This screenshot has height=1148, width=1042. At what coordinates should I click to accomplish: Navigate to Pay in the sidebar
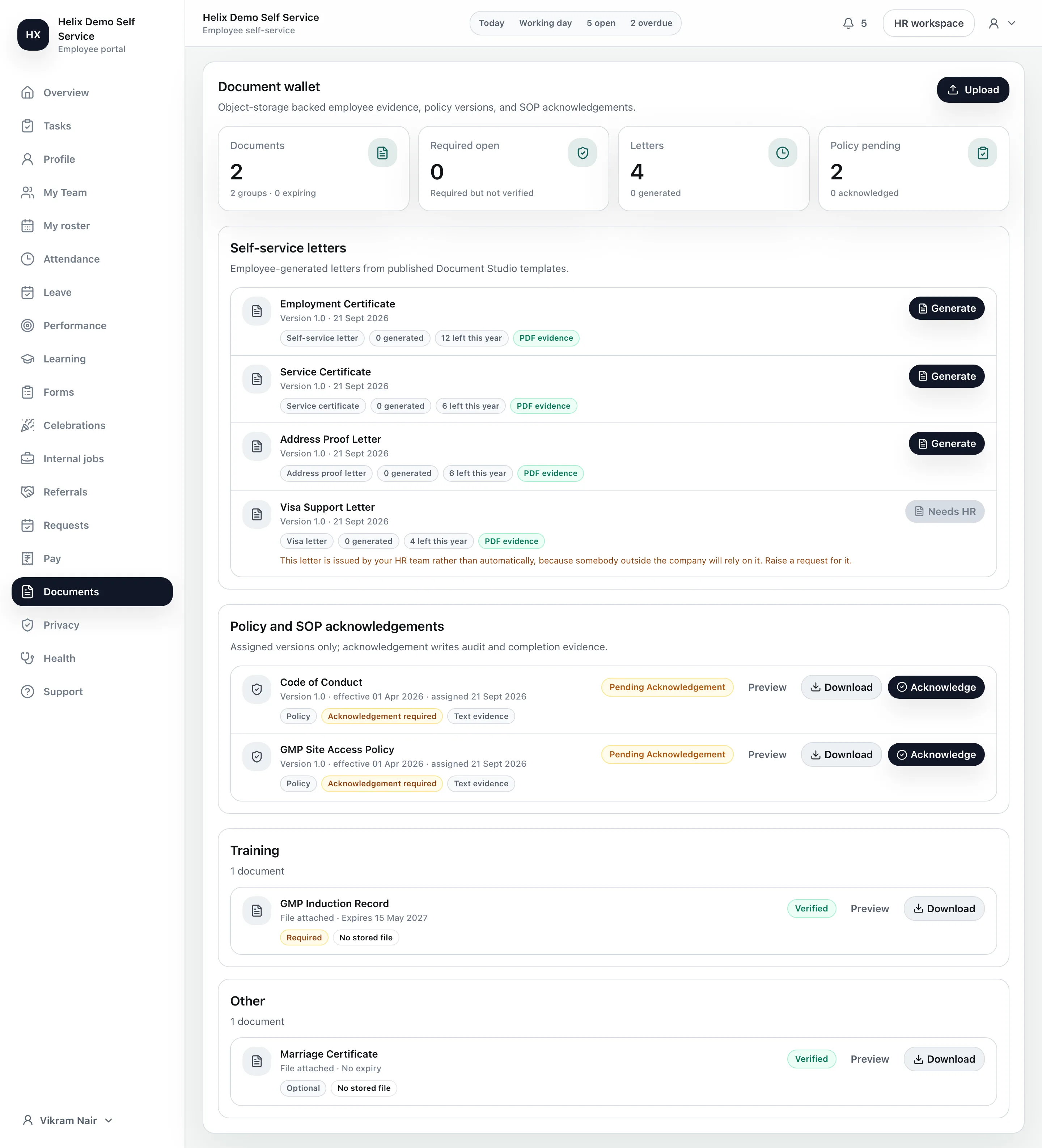click(92, 558)
